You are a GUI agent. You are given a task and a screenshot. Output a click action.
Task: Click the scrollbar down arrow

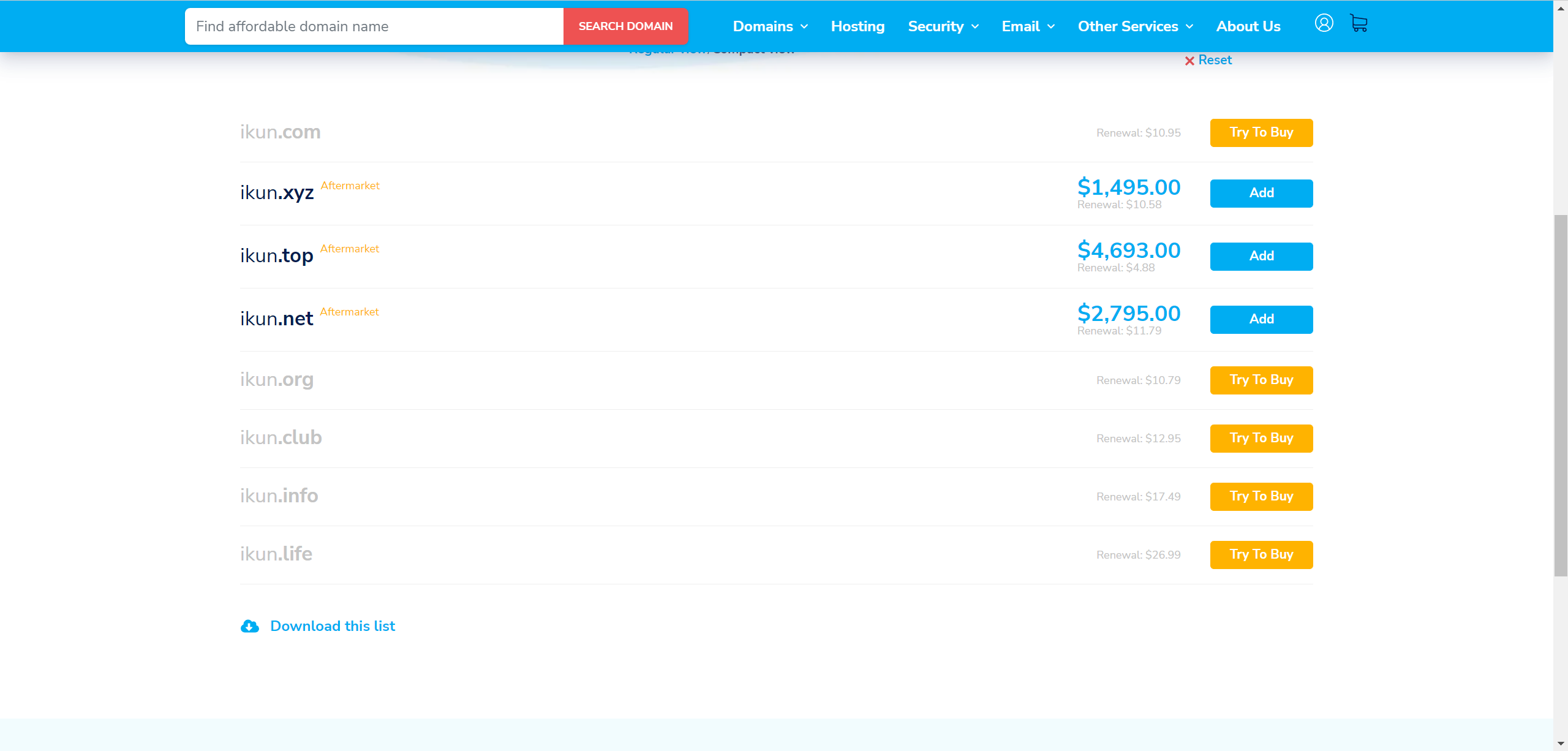coord(1561,744)
